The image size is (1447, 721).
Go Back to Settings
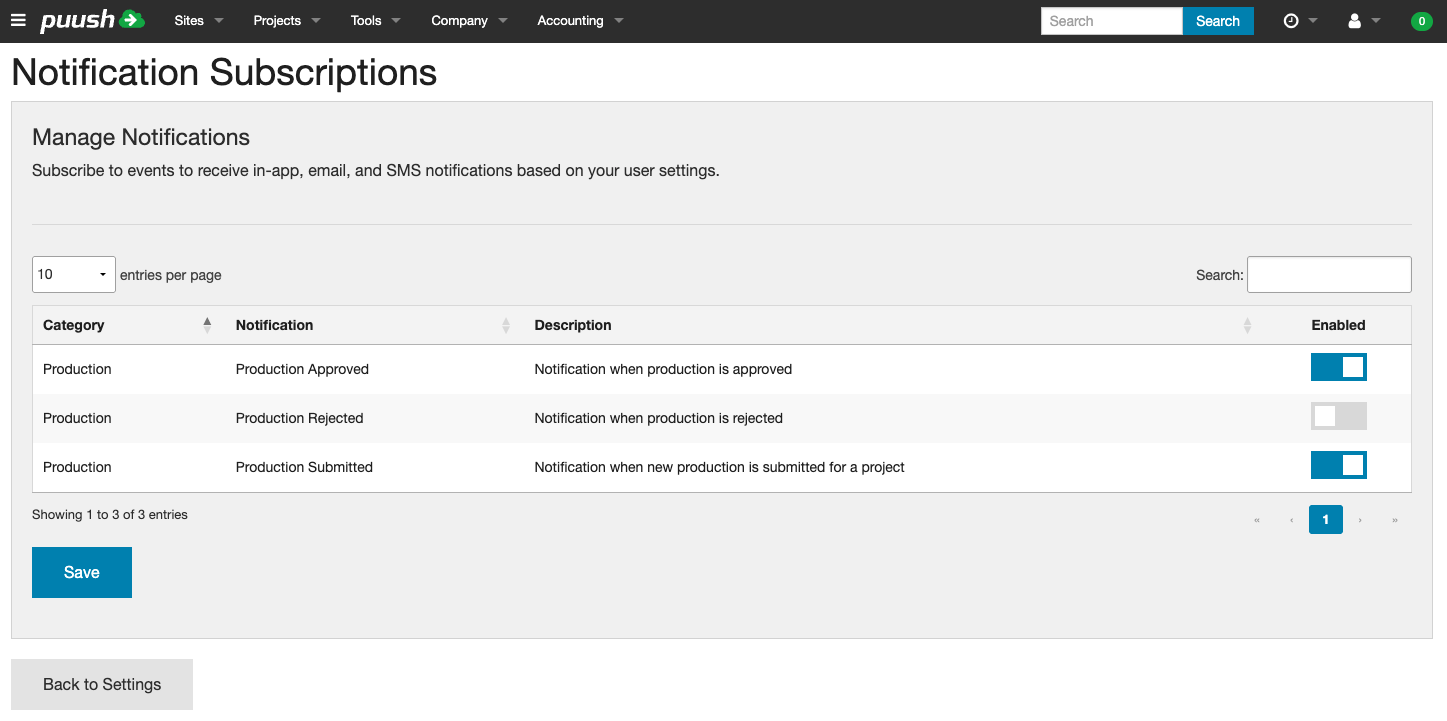pyautogui.click(x=101, y=684)
